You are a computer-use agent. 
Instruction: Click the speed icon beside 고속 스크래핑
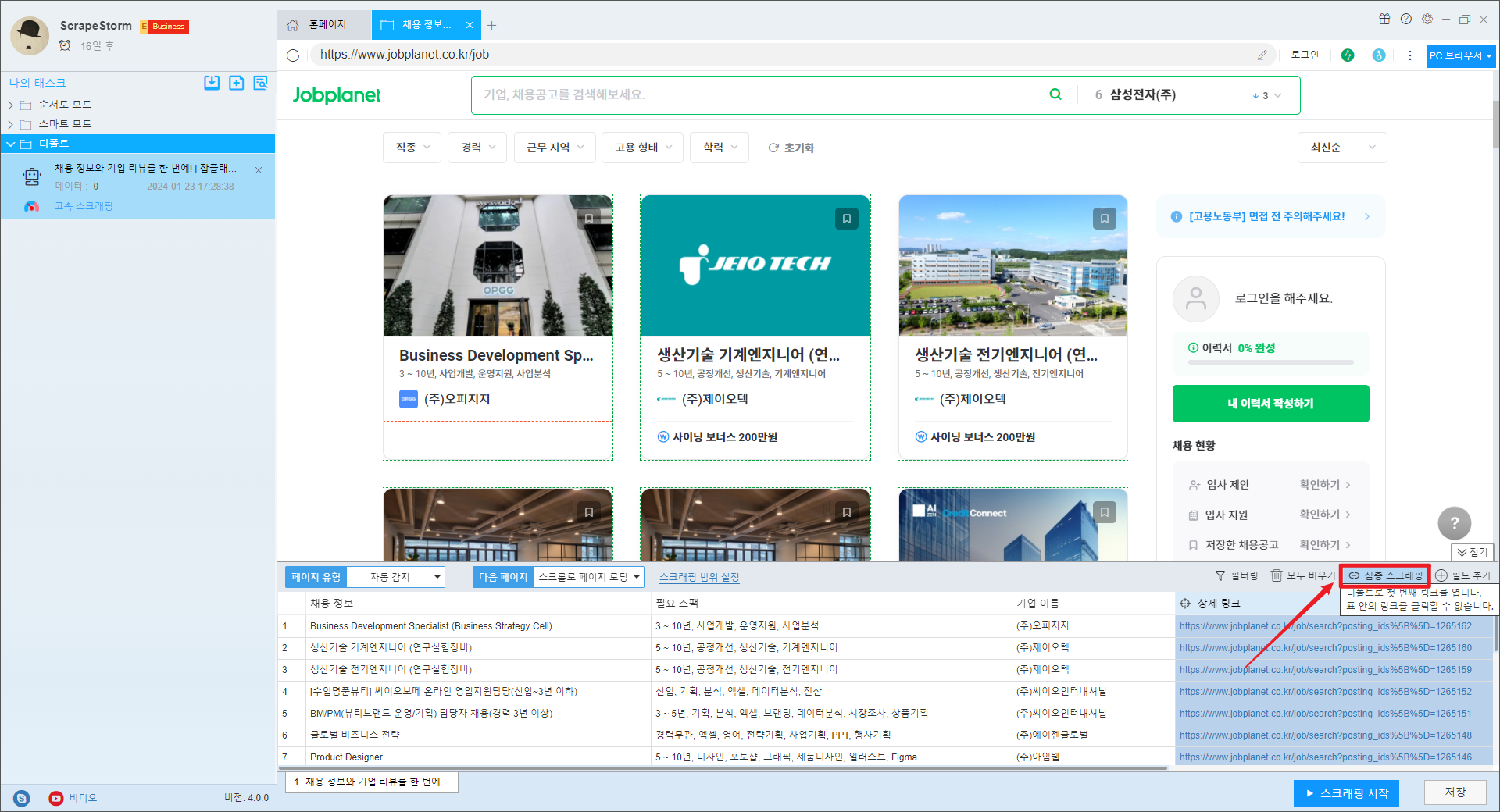point(31,206)
